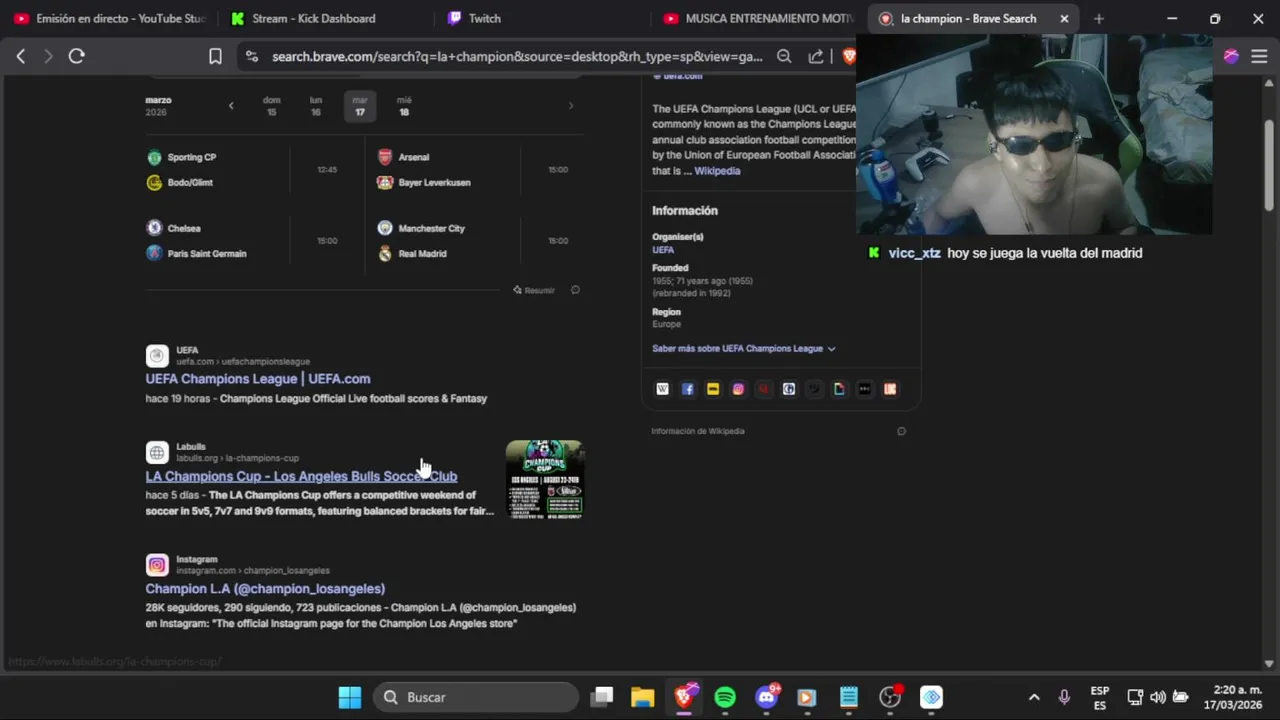Go back with the browser back arrow

pos(21,57)
